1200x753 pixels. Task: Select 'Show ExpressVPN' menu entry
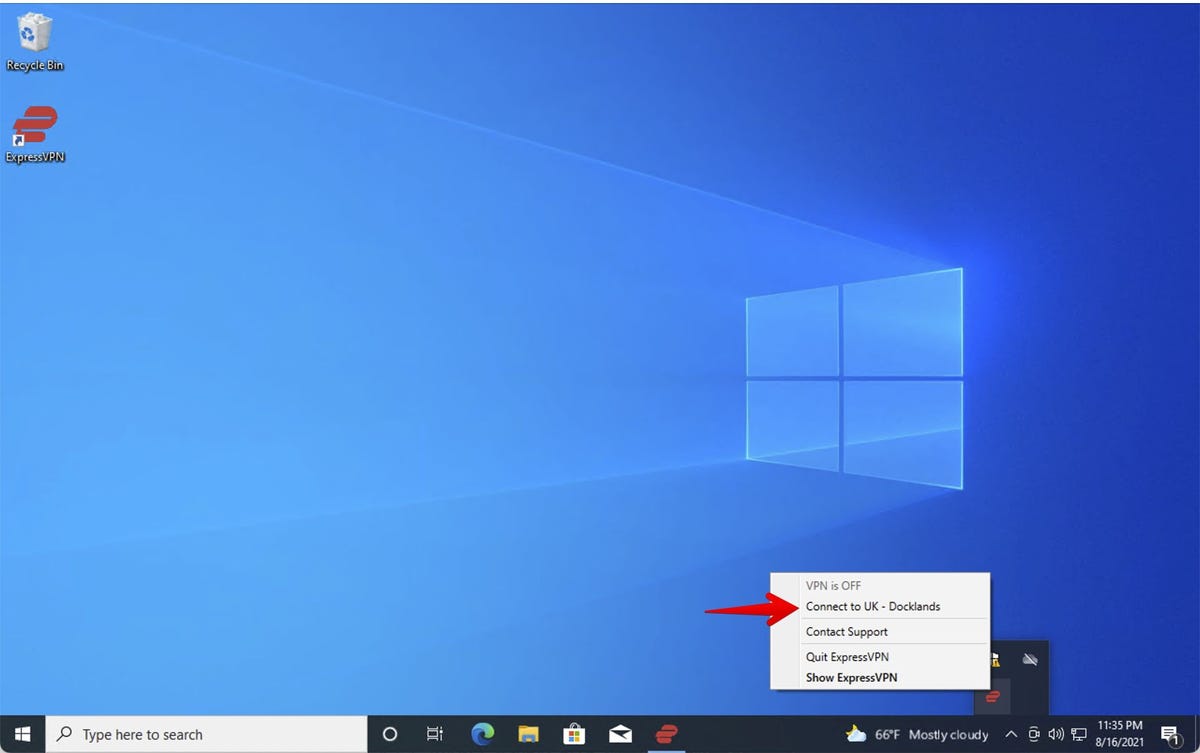click(851, 677)
